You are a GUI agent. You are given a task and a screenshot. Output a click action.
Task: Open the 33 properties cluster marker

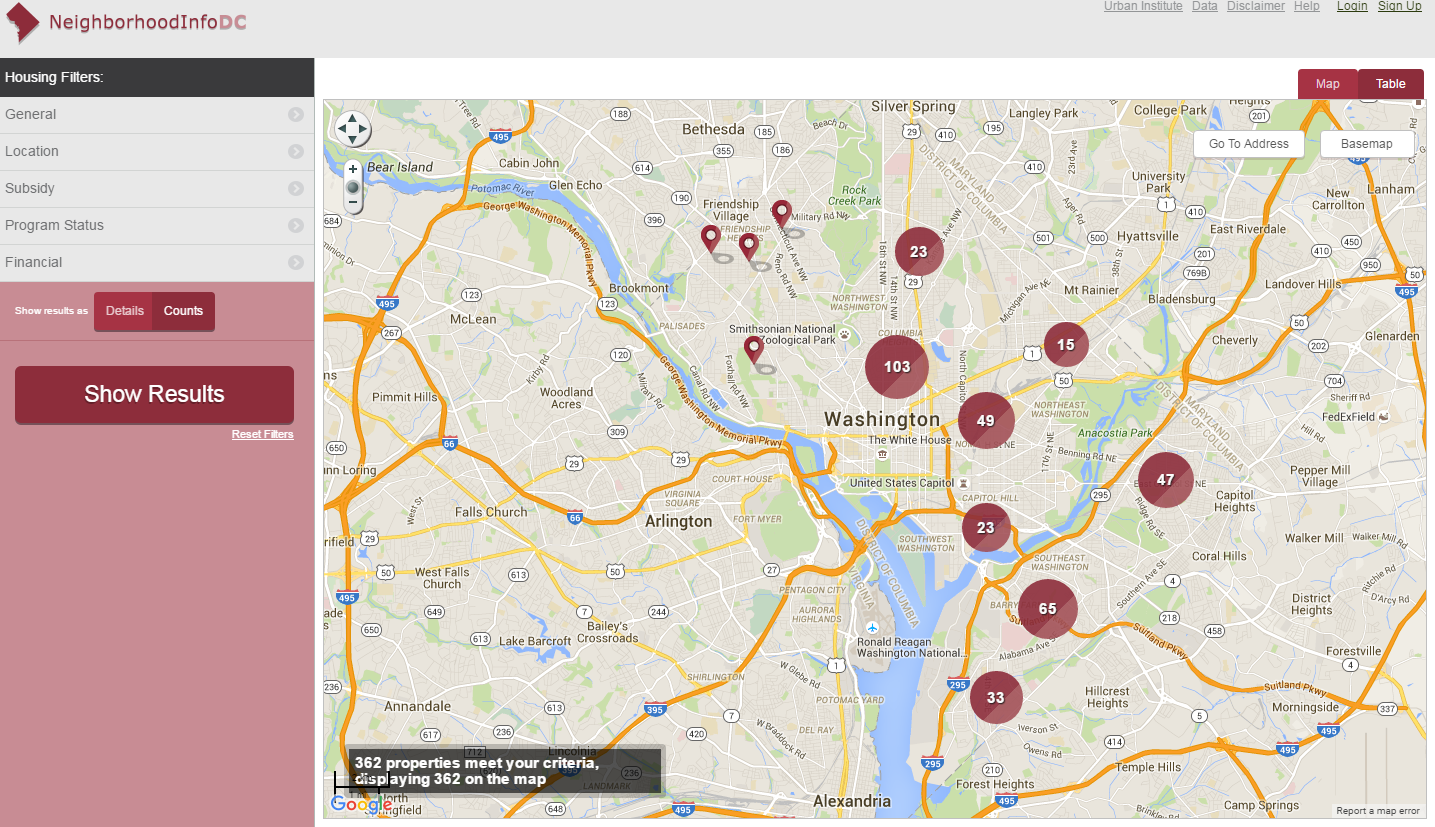click(x=996, y=698)
